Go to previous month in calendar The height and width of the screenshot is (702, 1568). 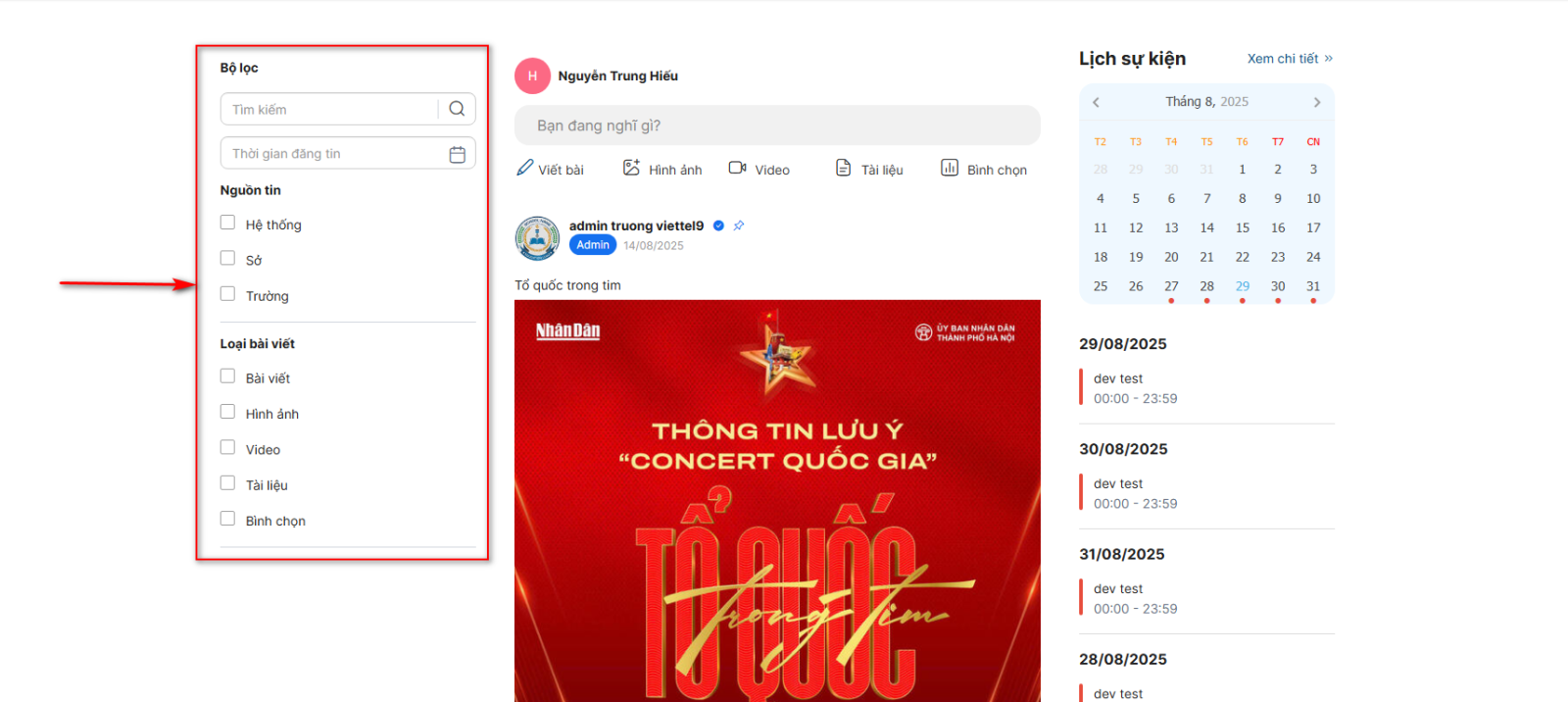tap(1096, 102)
